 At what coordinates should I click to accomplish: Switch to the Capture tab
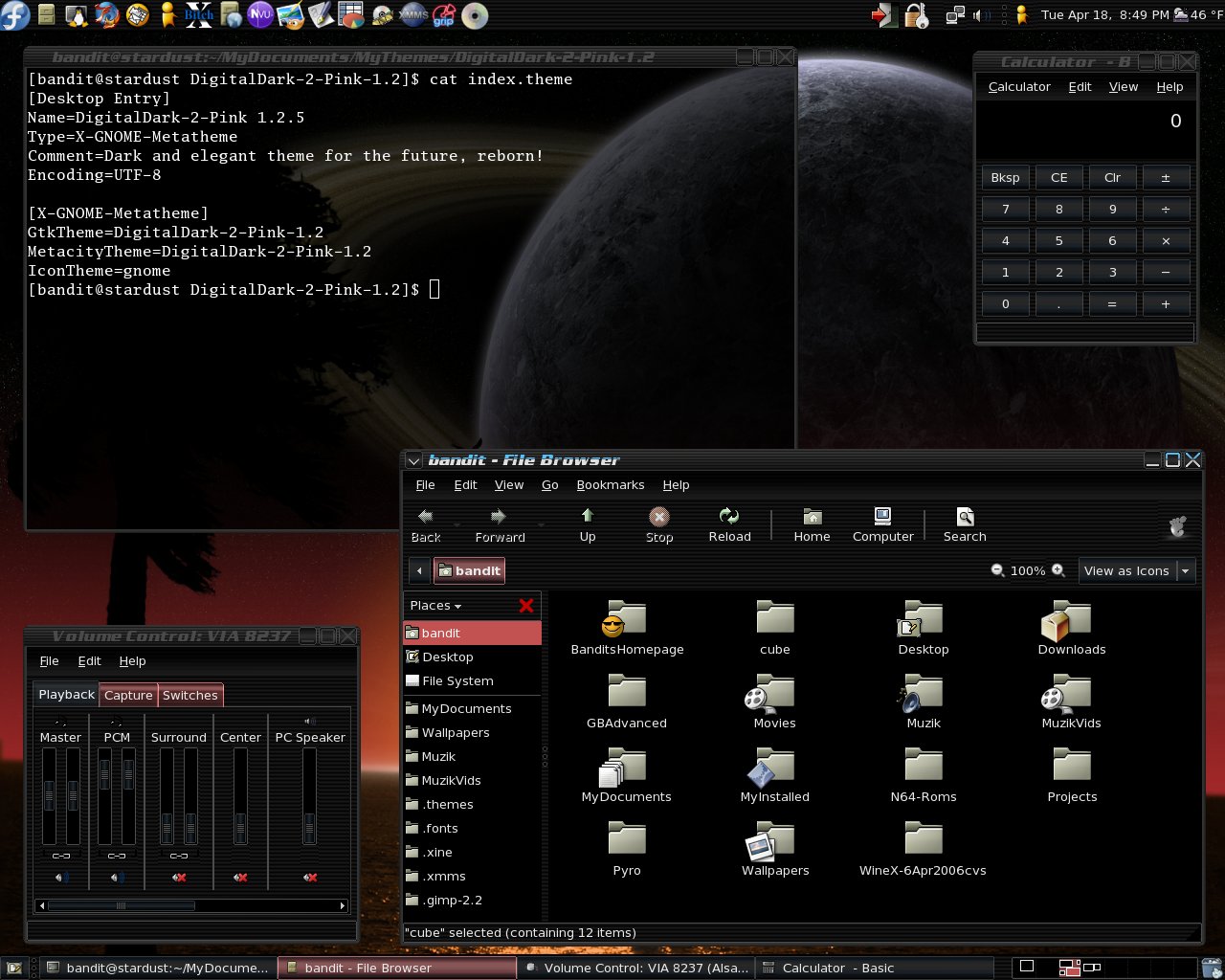point(128,695)
